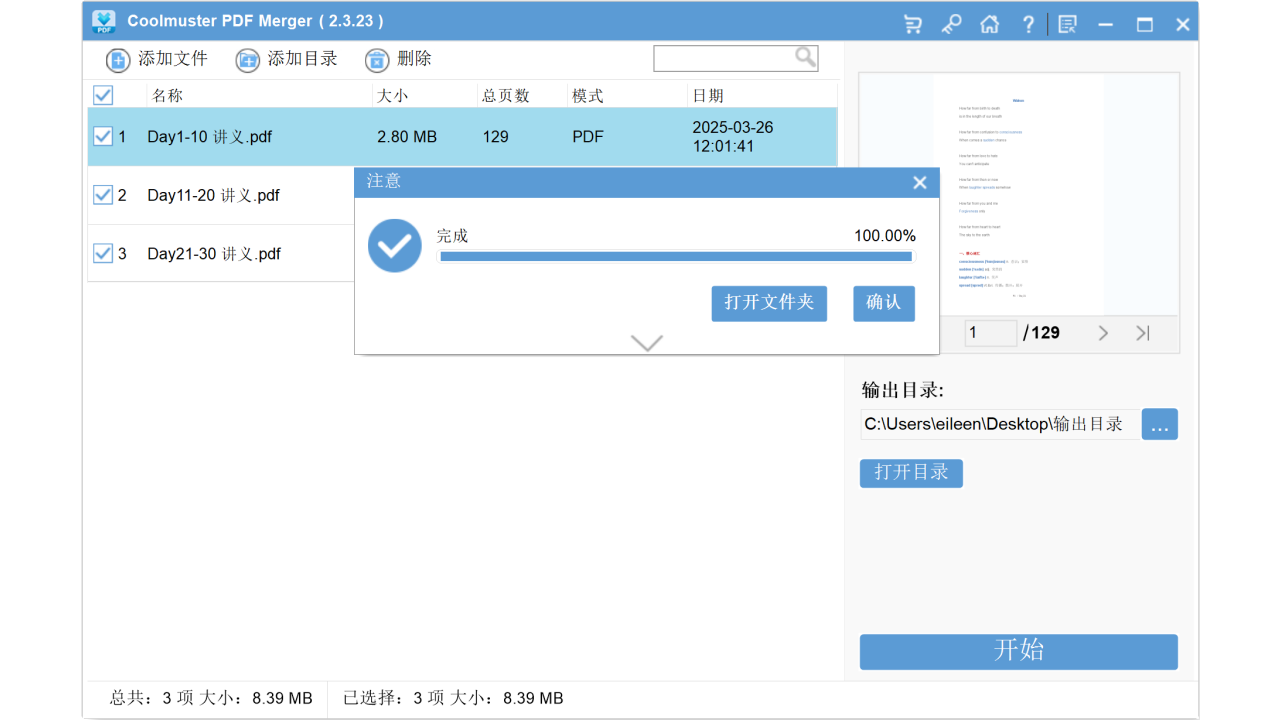
Task: Toggle the checkbox for Day21-30 讲义.pdf
Action: point(103,253)
